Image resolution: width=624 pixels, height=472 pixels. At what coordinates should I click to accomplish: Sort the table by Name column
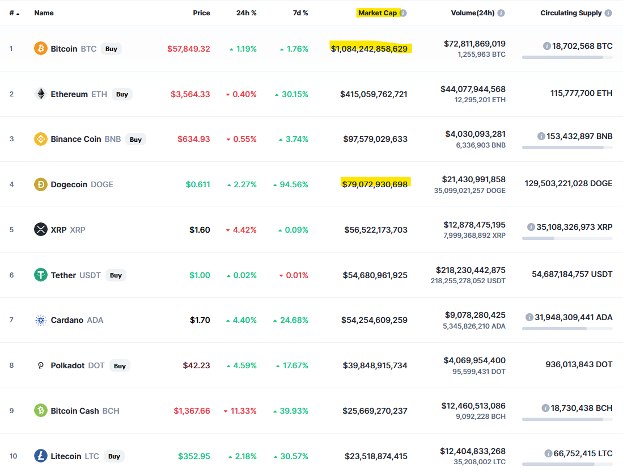click(44, 13)
